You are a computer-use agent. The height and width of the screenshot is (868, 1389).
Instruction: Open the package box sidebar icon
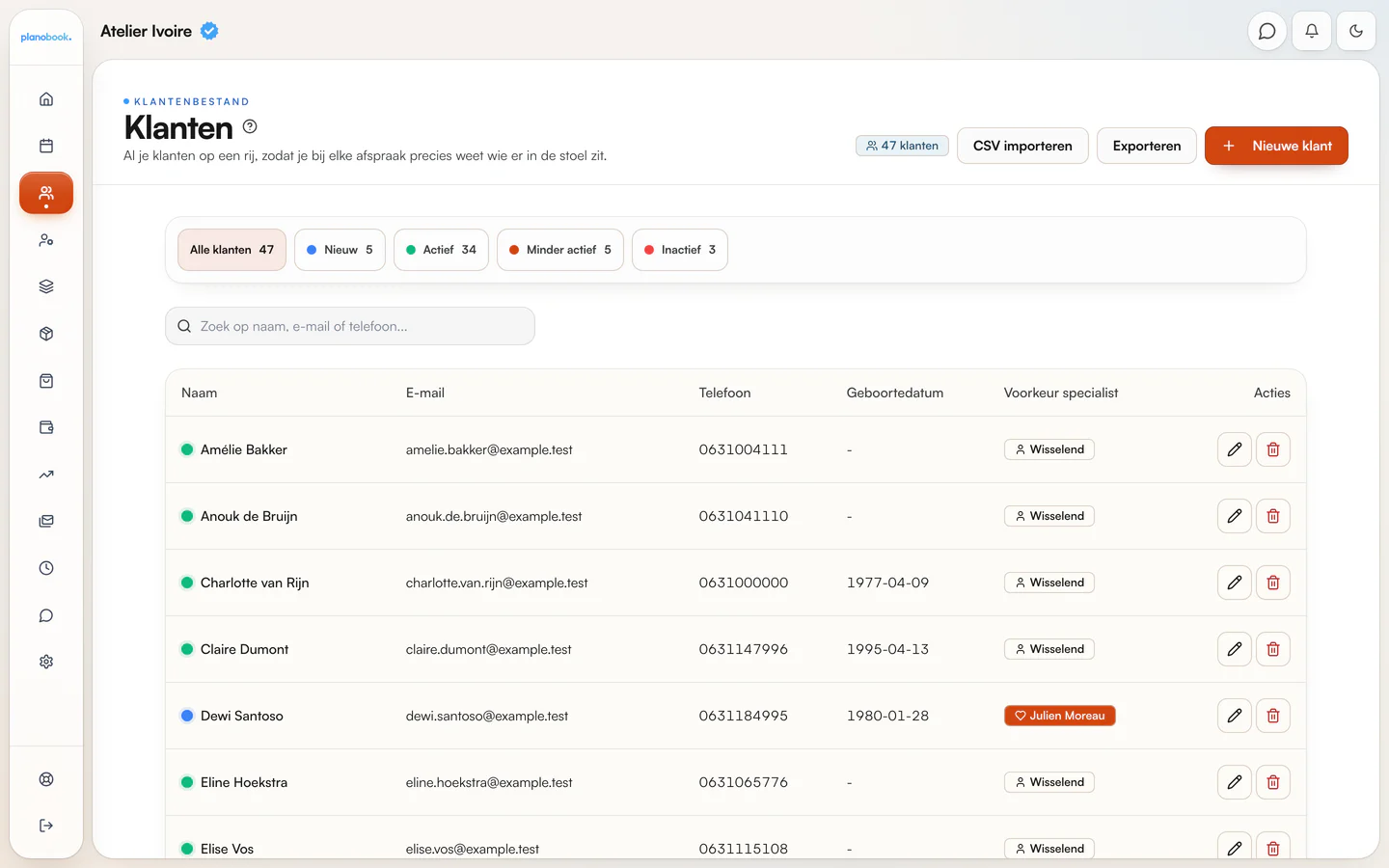click(46, 334)
